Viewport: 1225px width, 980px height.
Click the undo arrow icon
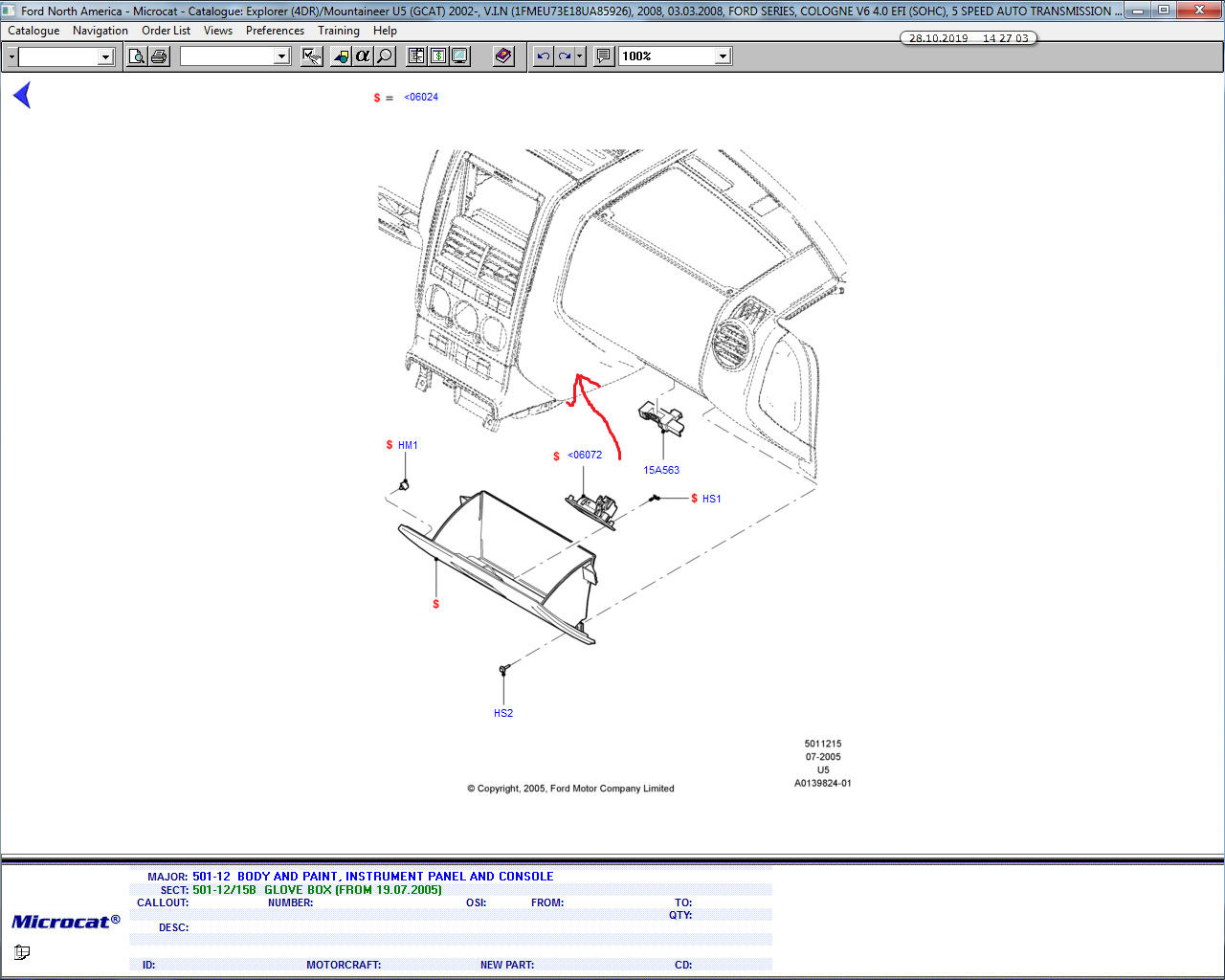544,56
